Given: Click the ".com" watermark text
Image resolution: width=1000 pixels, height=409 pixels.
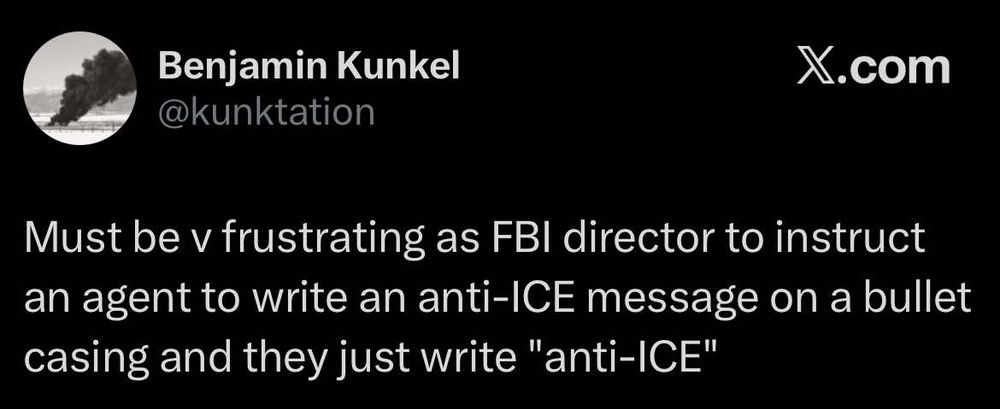Looking at the screenshot, I should (893, 68).
